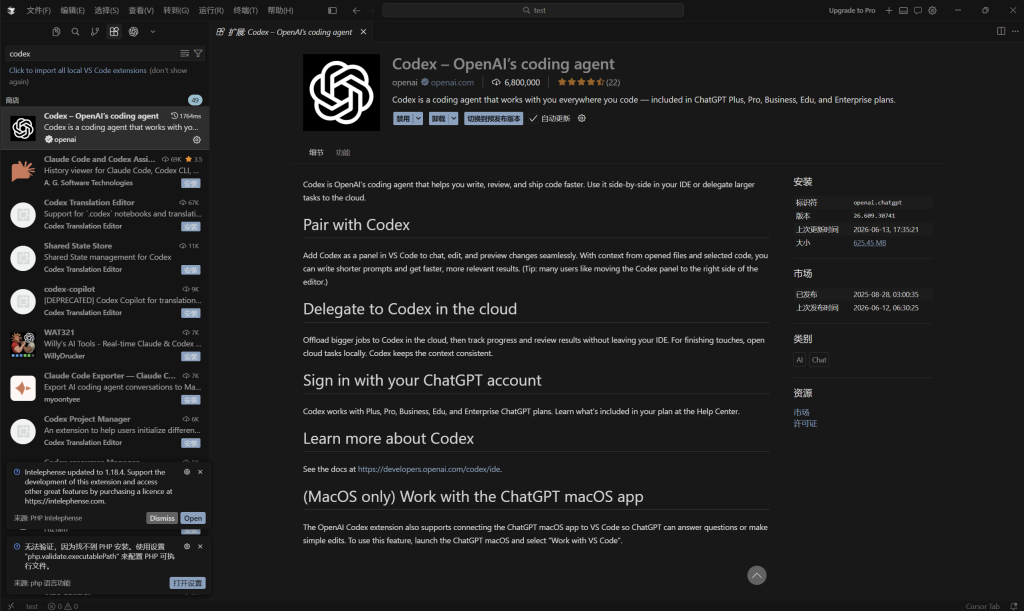Select WAT321 extension row
This screenshot has height=611, width=1024.
[104, 344]
